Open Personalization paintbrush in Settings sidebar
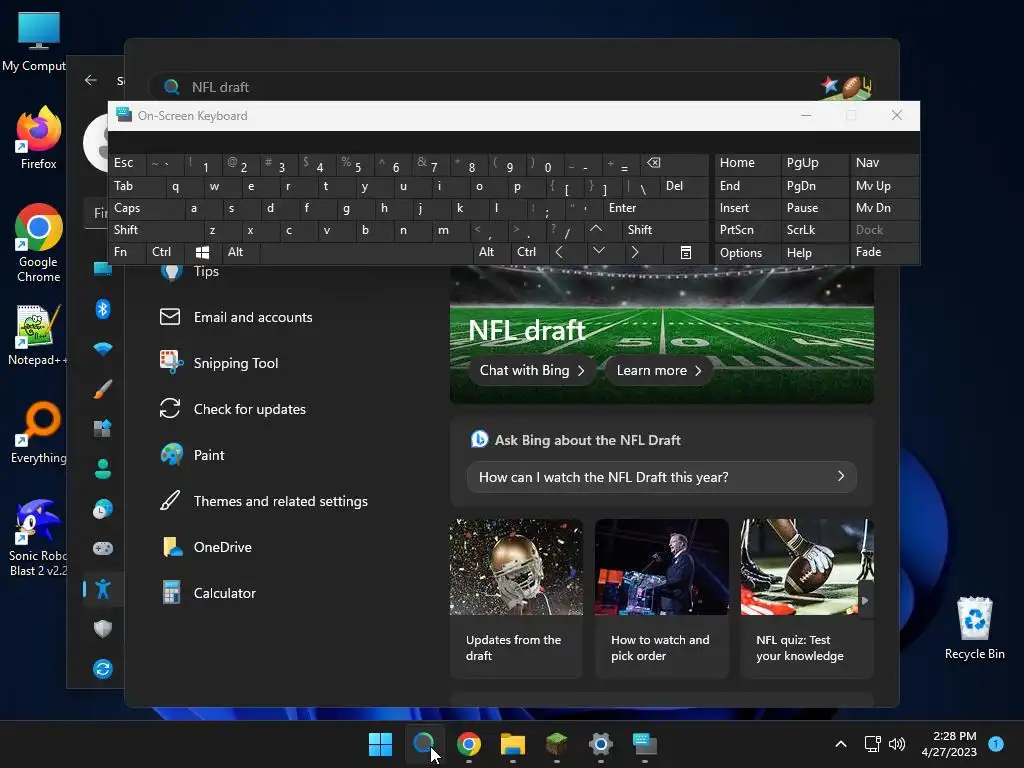This screenshot has width=1024, height=768. point(103,389)
